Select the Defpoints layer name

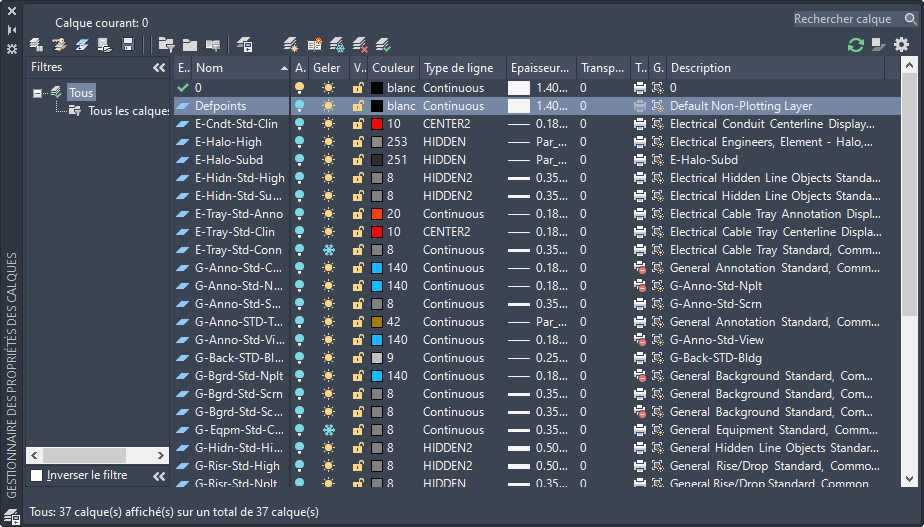220,106
